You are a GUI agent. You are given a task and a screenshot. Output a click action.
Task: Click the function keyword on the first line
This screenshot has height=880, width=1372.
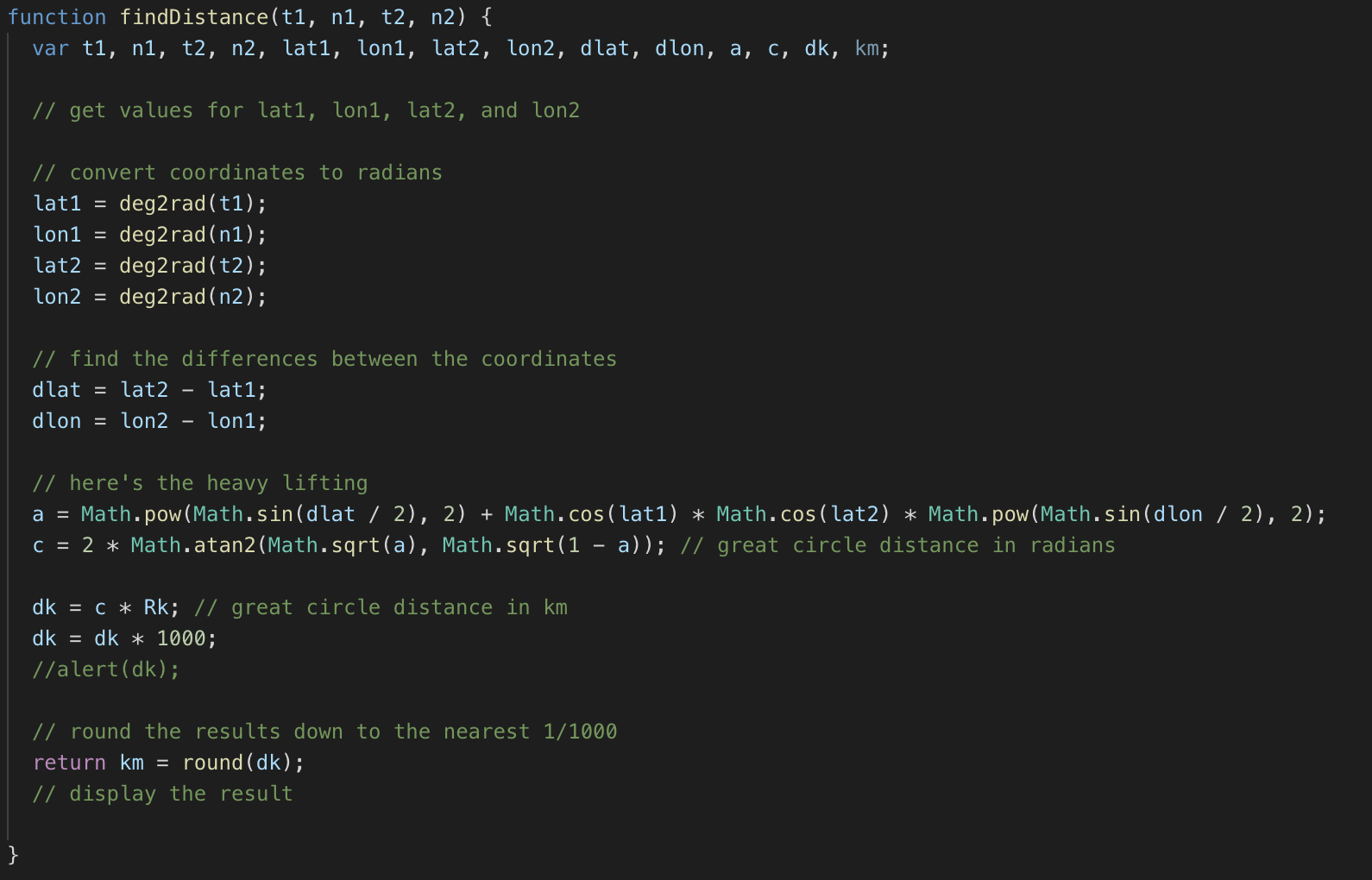pyautogui.click(x=57, y=17)
